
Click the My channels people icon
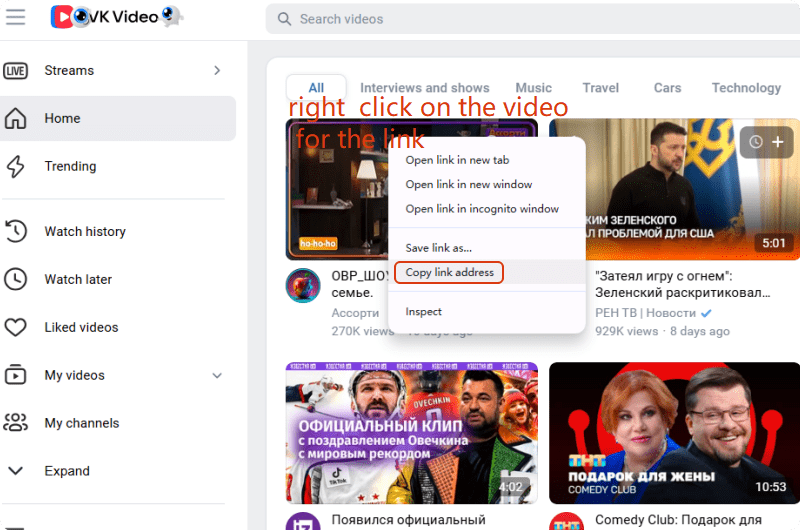pos(16,423)
